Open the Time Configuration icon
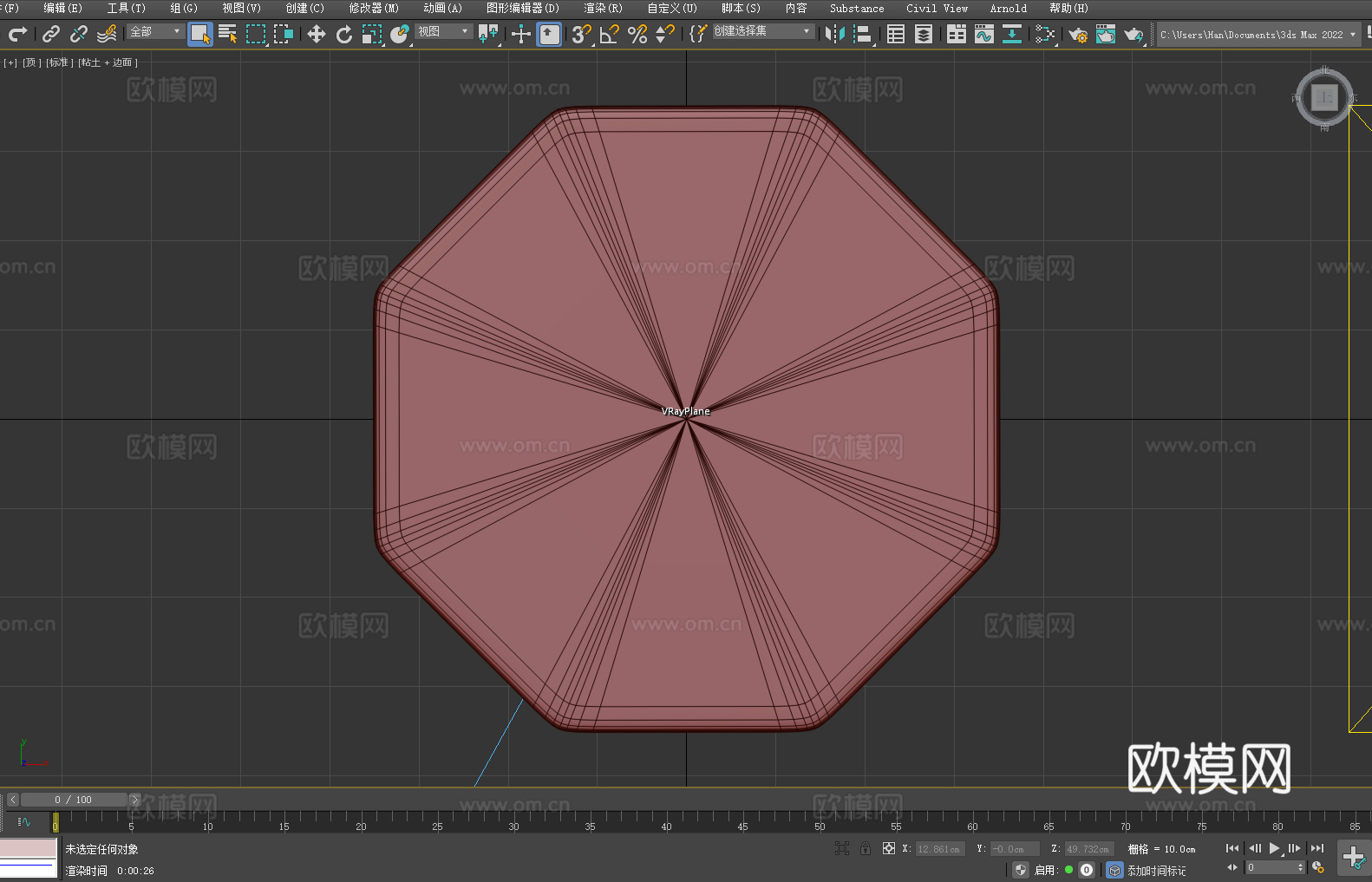Screen dimensions: 1372x882 (x=1318, y=867)
